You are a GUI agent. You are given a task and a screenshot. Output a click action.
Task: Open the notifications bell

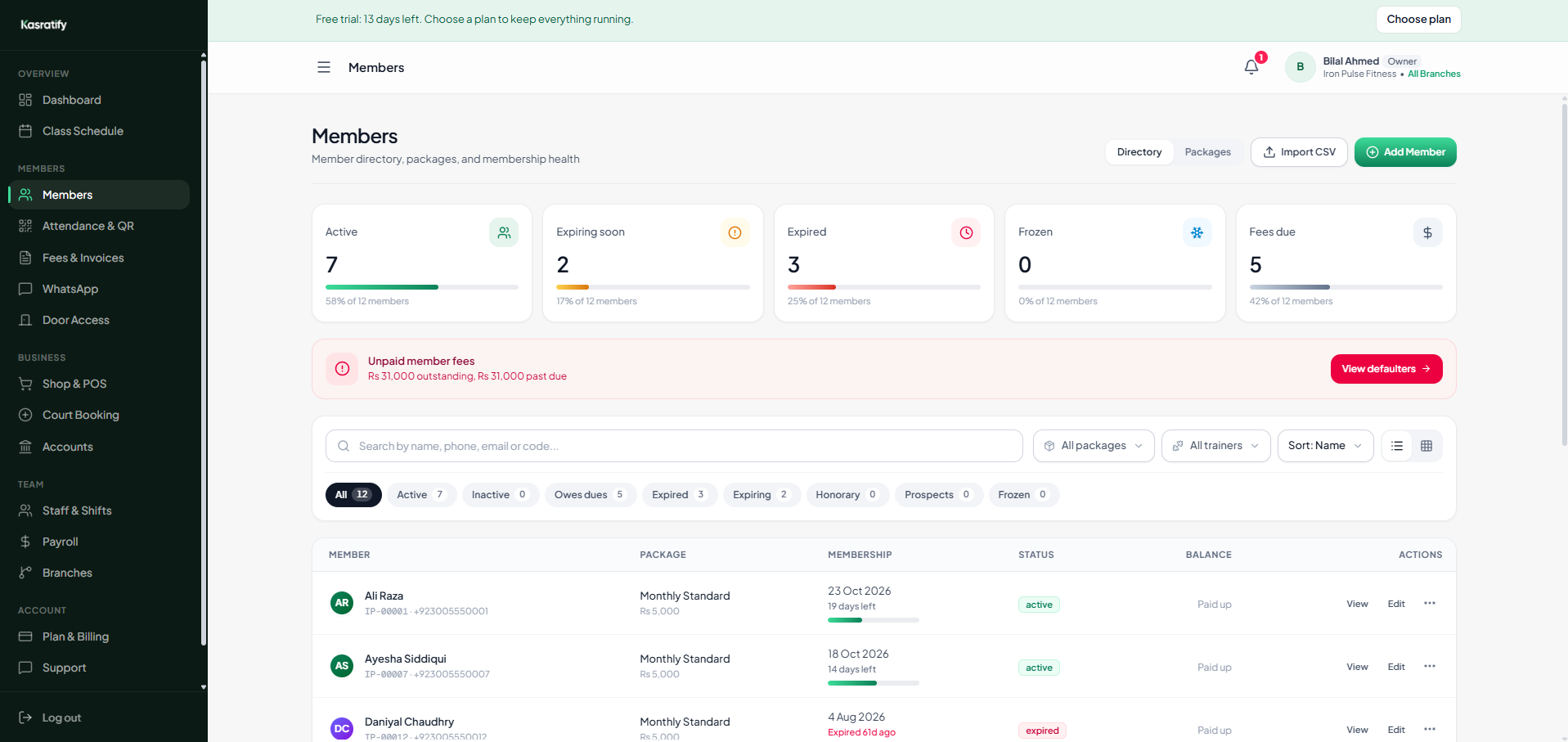point(1251,67)
